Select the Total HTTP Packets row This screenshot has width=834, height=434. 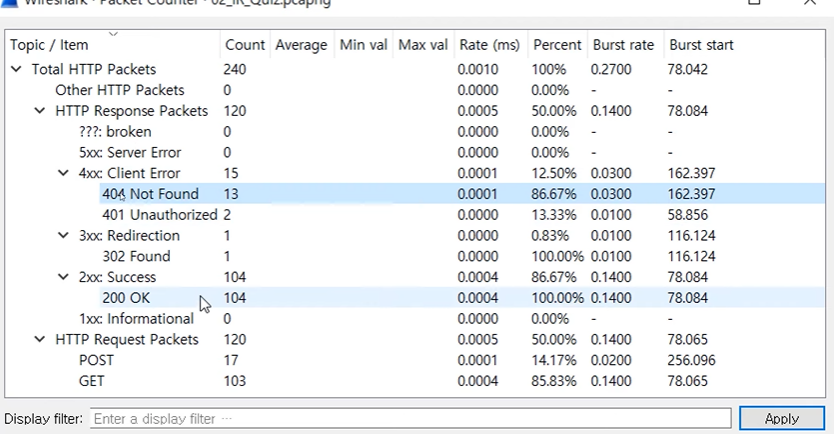point(415,69)
